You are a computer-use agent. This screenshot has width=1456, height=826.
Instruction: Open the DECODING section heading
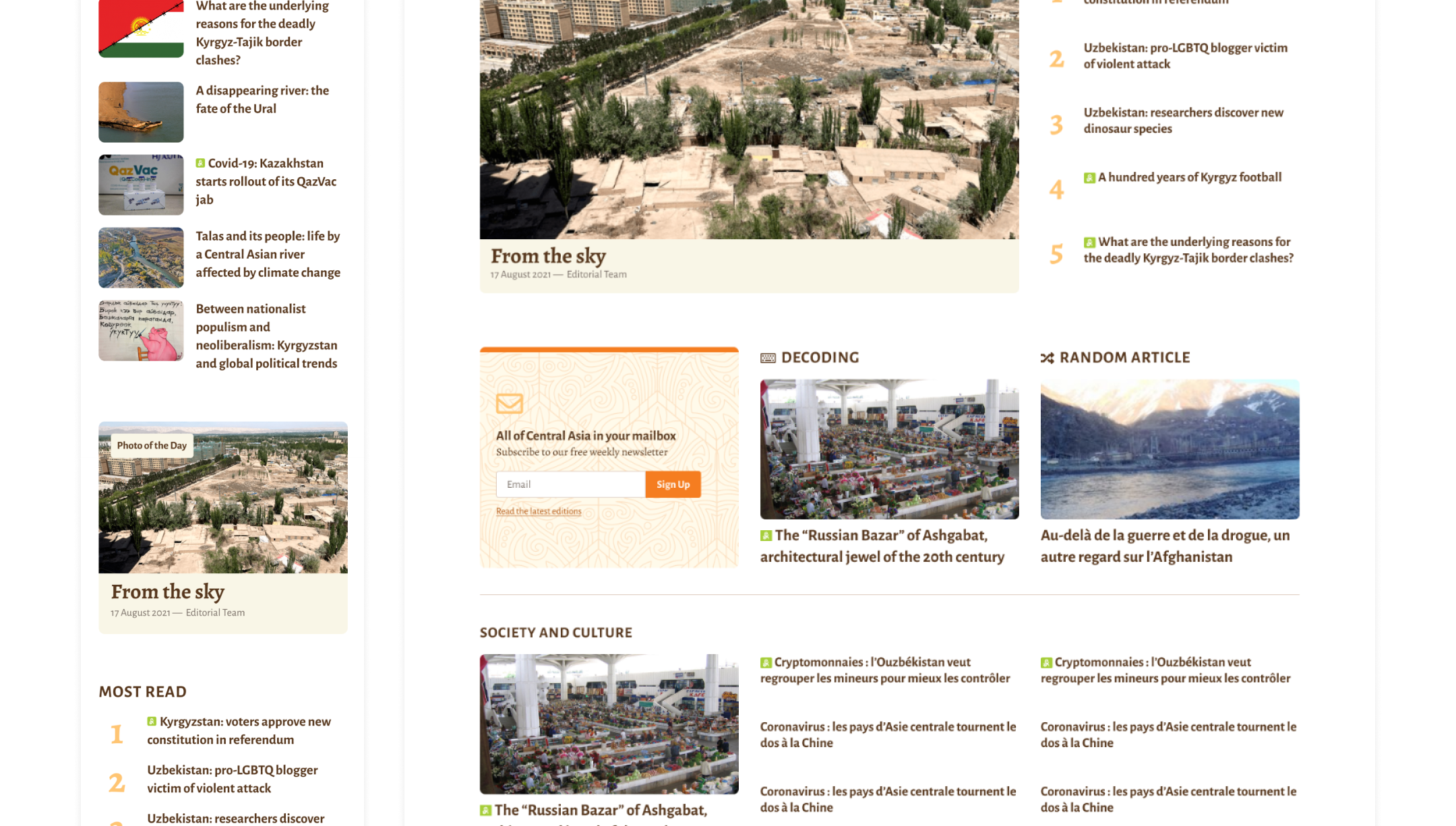click(x=820, y=358)
